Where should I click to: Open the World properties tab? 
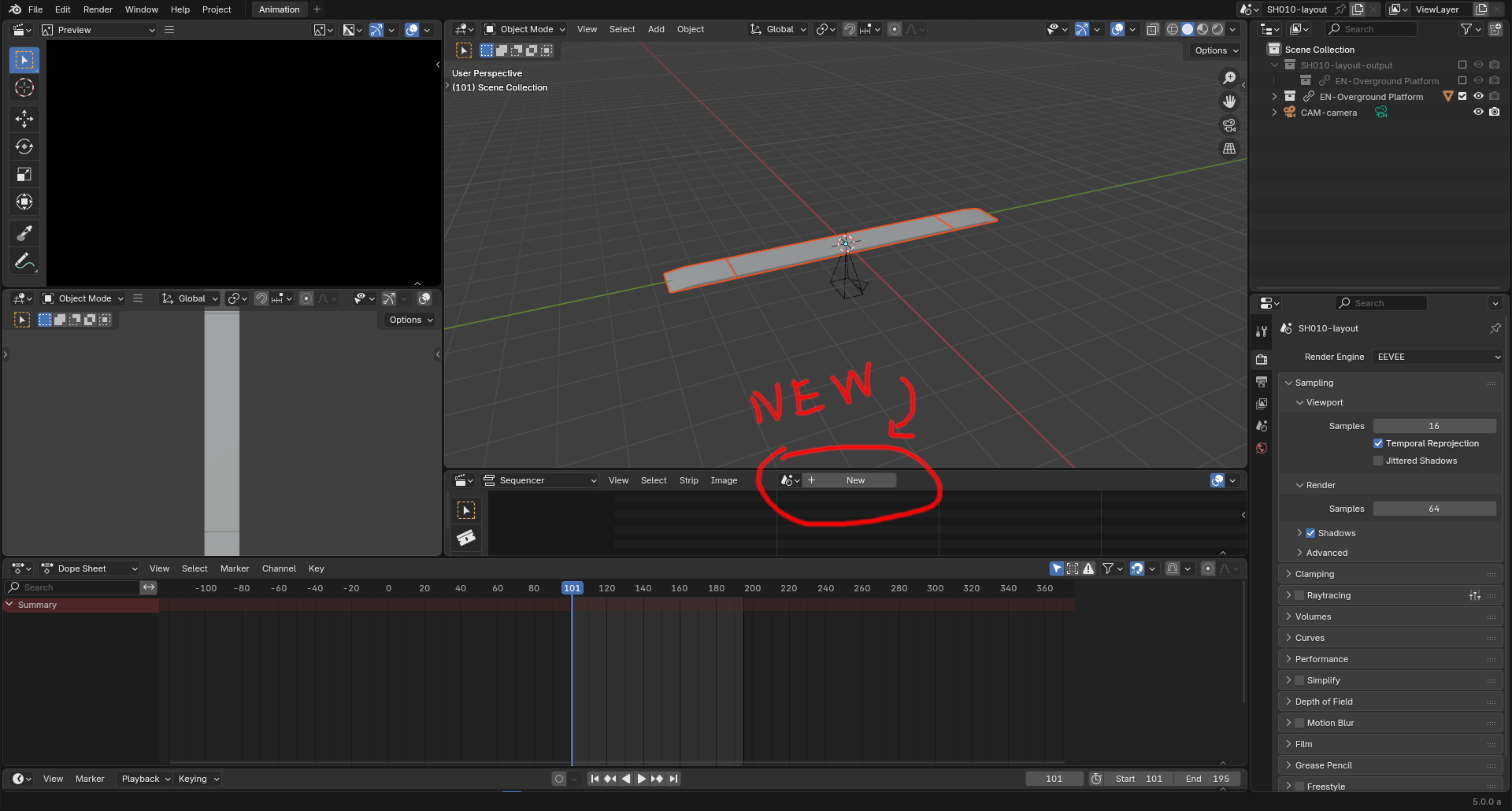1262,448
